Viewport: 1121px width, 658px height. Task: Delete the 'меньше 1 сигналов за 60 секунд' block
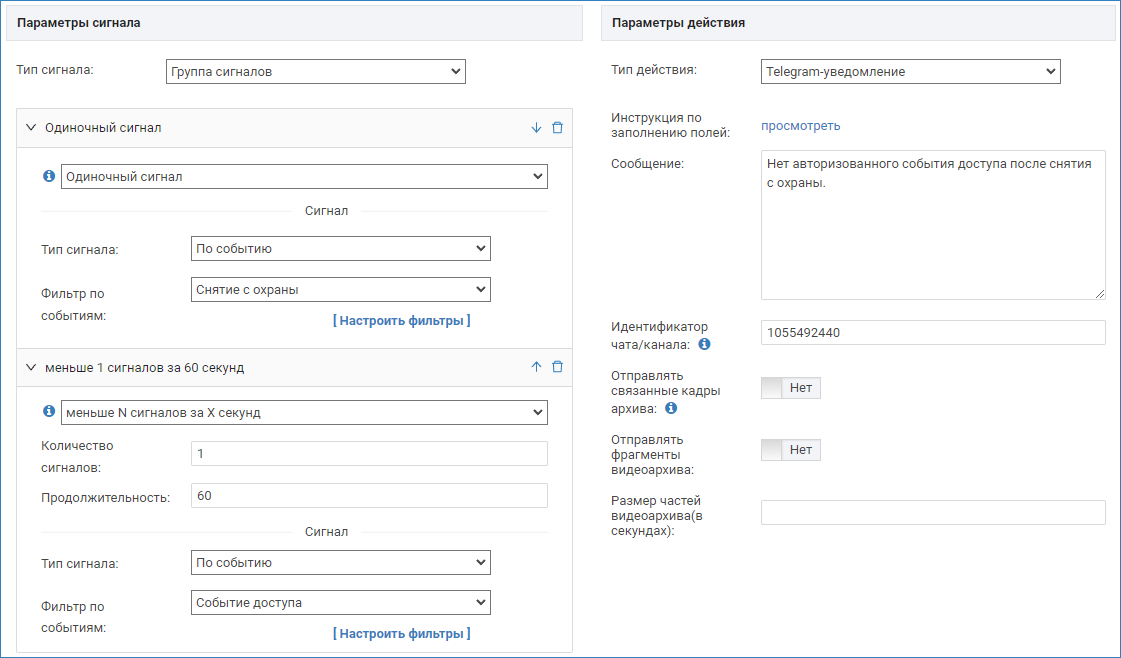pyautogui.click(x=558, y=367)
